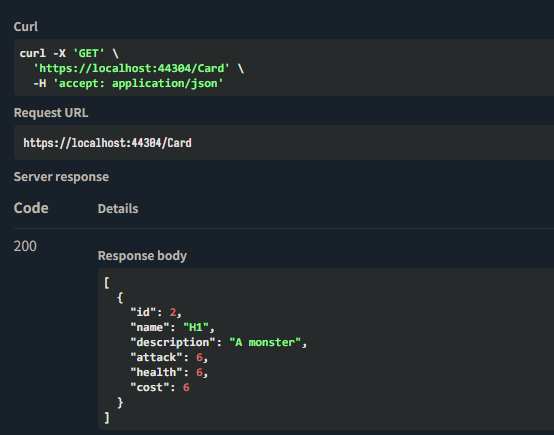Click the "name": "H1" line
Screen dimensions: 554x435
point(172,327)
